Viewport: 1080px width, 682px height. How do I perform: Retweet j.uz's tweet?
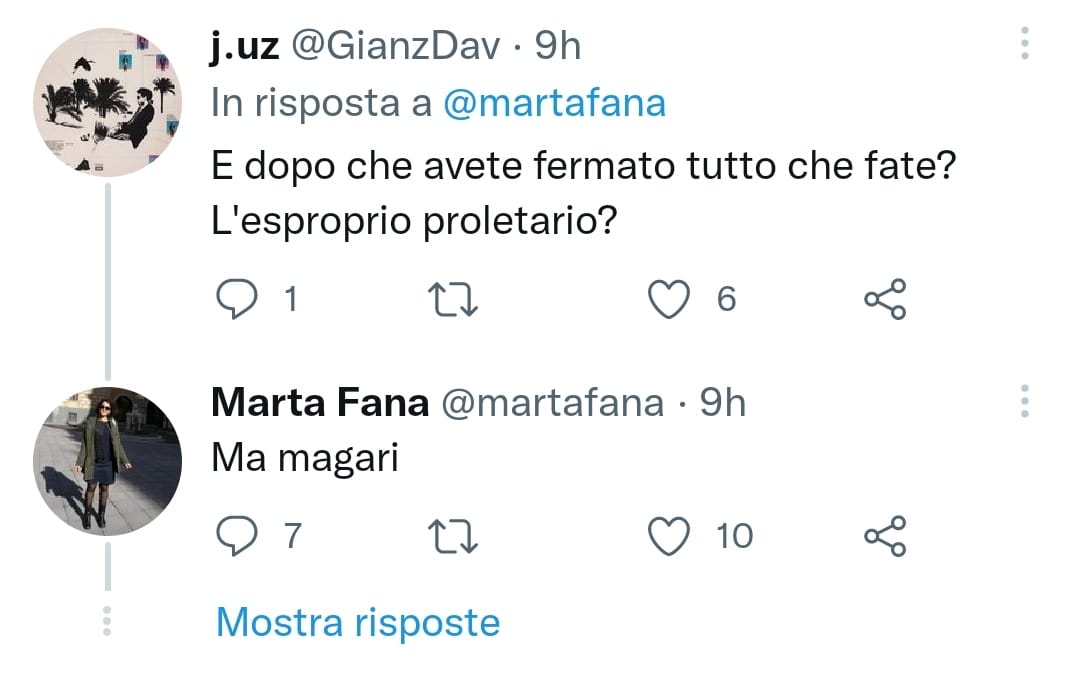[451, 299]
